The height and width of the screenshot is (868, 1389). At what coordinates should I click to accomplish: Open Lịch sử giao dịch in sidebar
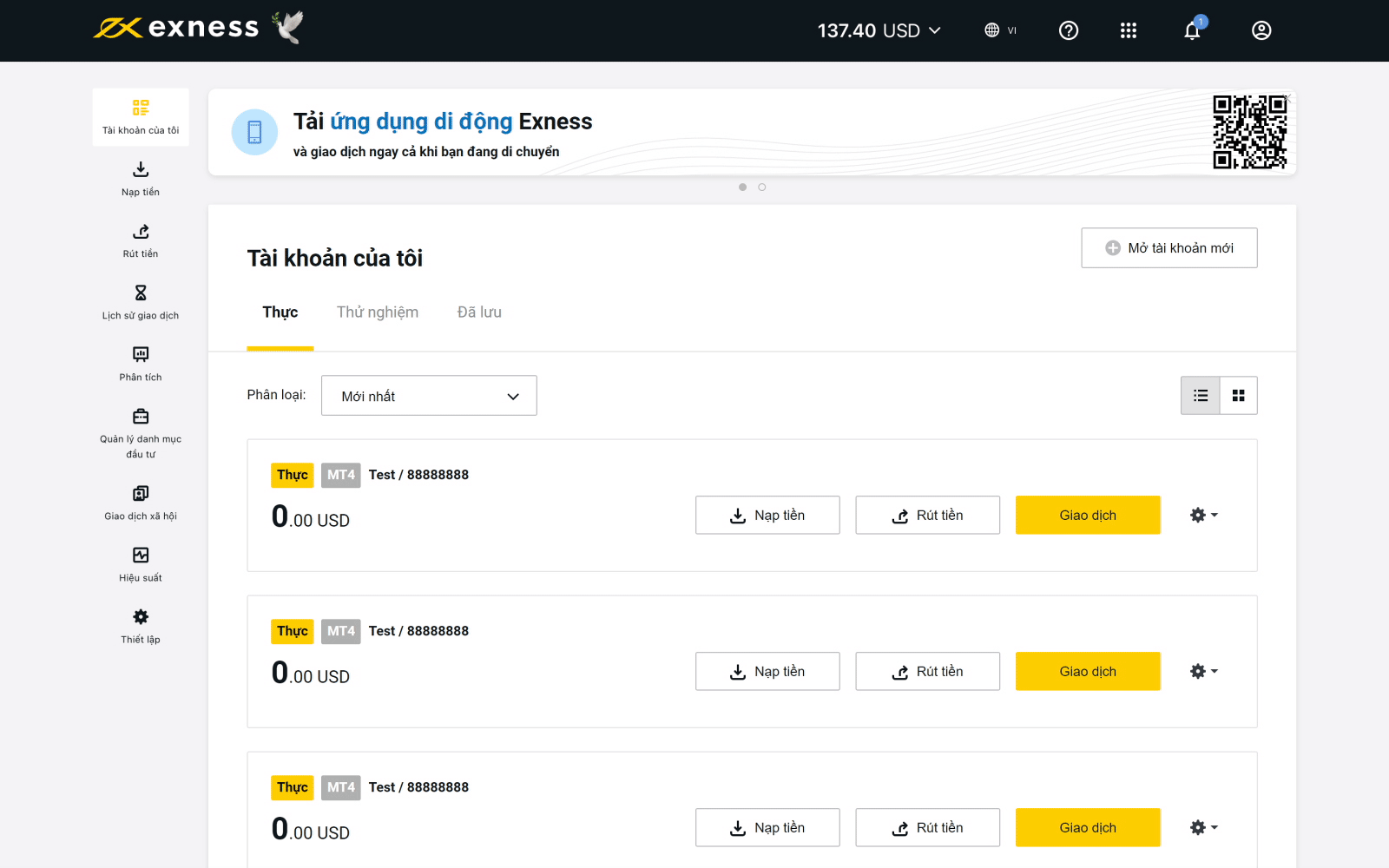(x=141, y=302)
